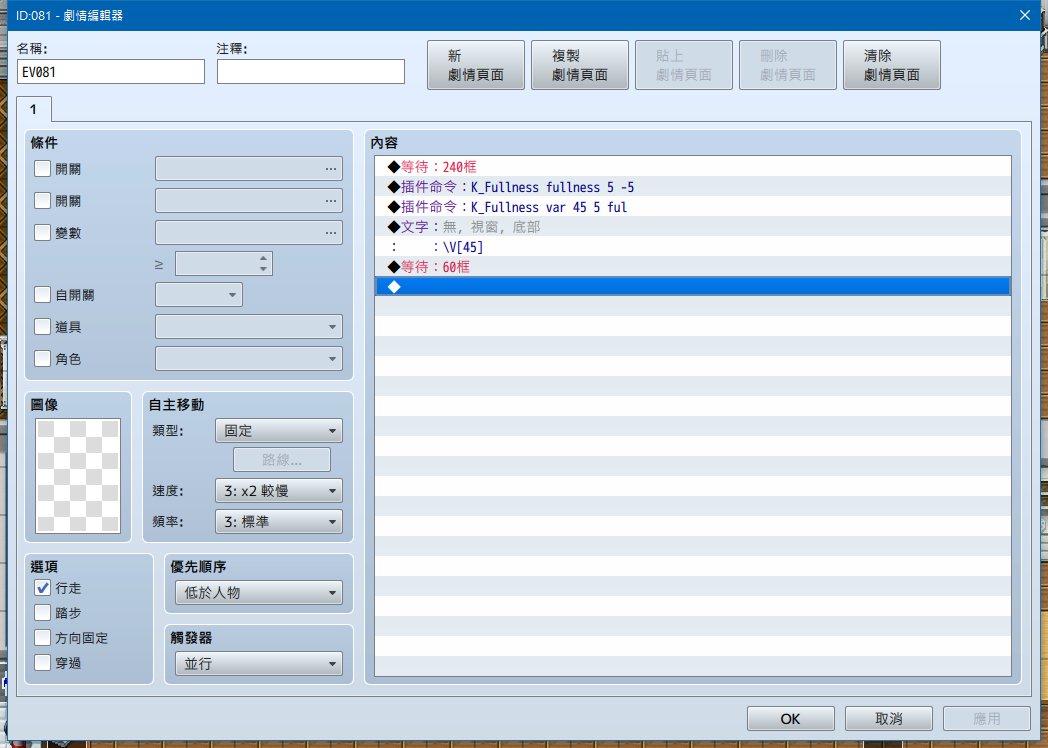Tick the 變數 condition checkbox
Image resolution: width=1048 pixels, height=748 pixels.
[42, 233]
